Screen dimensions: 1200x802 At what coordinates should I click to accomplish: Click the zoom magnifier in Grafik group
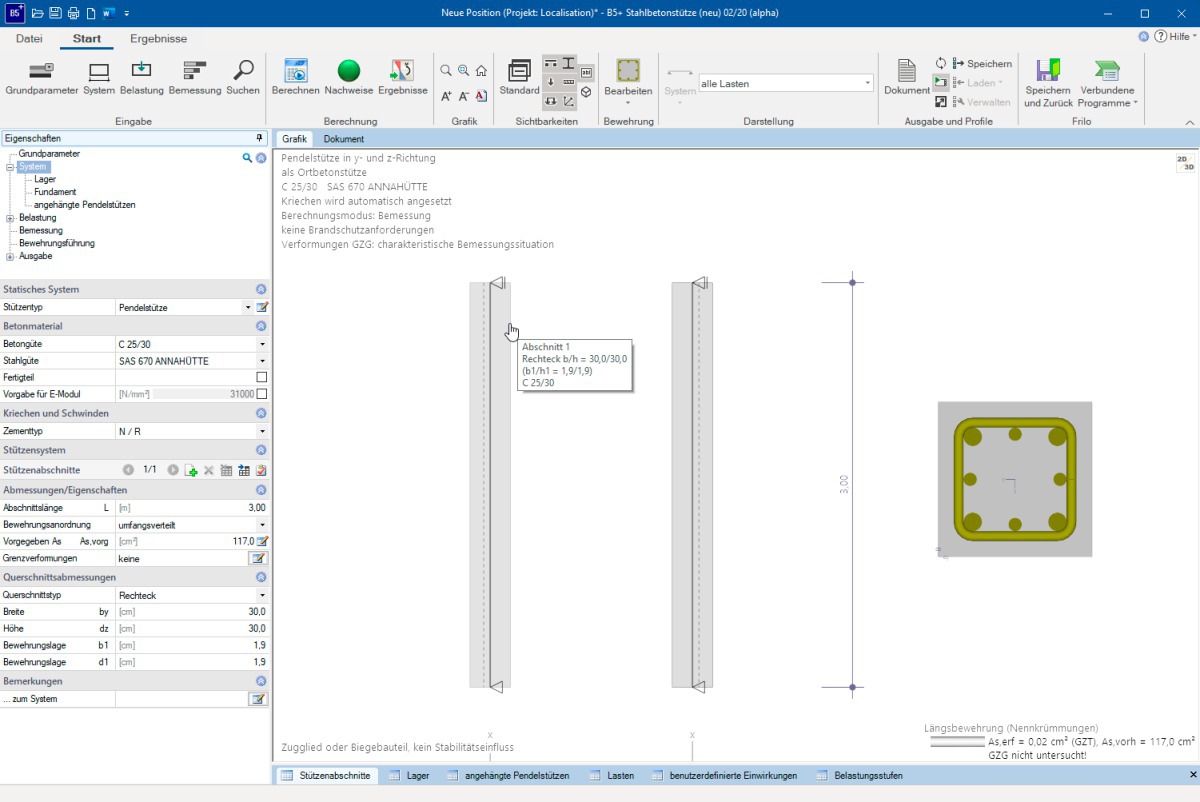446,70
